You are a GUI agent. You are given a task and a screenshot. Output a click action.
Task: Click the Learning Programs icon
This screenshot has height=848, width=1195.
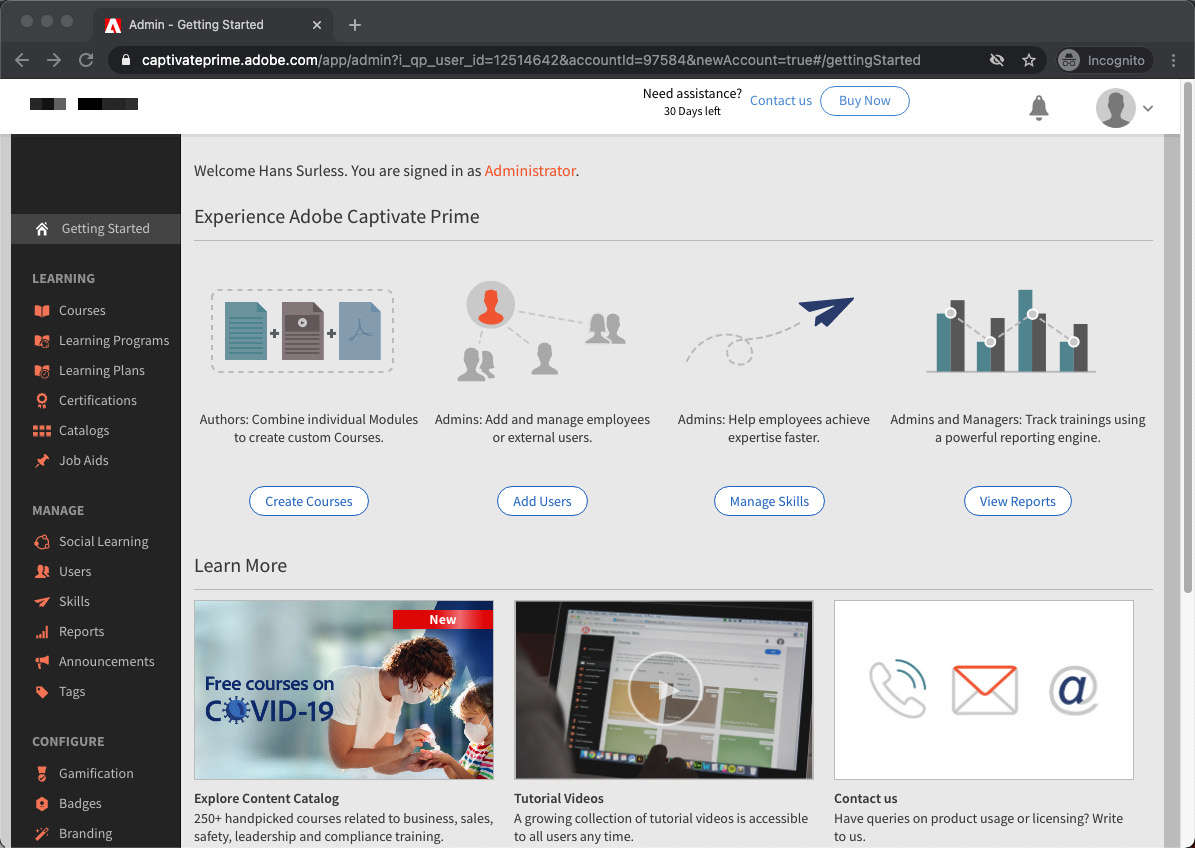tap(42, 341)
